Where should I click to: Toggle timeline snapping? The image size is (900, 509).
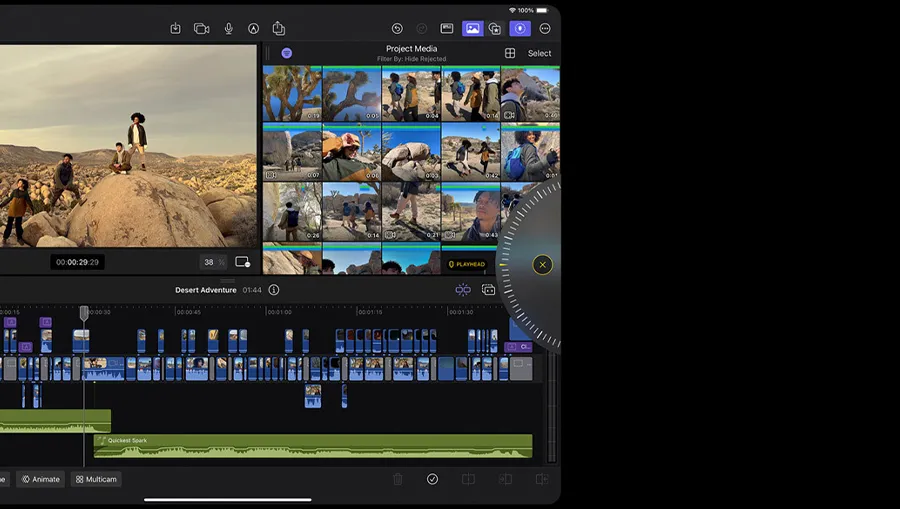click(462, 290)
